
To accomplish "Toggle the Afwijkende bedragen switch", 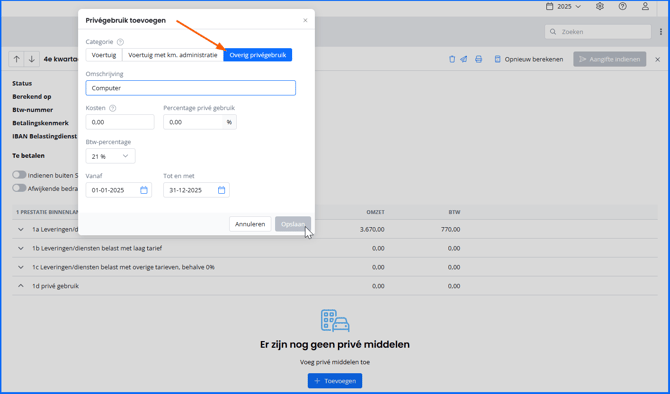I will [19, 188].
